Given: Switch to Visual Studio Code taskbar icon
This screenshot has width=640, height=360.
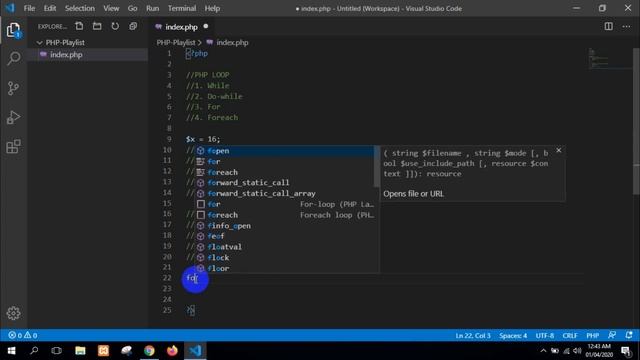Looking at the screenshot, I should (x=196, y=351).
